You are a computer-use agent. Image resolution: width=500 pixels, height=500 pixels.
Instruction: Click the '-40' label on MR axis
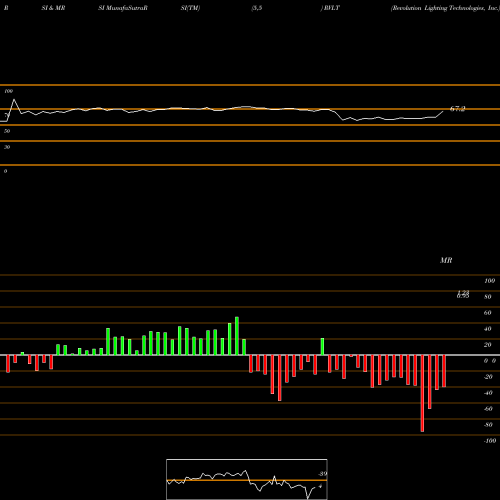[x=488, y=393]
